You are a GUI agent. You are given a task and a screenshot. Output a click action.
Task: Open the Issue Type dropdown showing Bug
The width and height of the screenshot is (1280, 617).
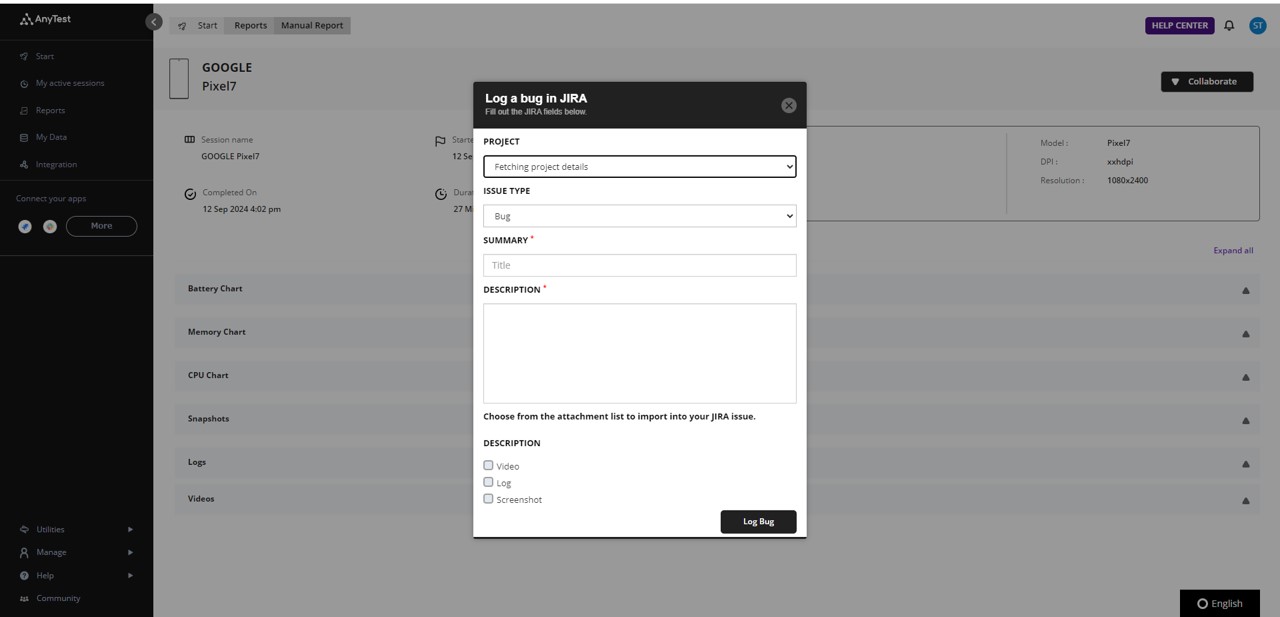640,215
